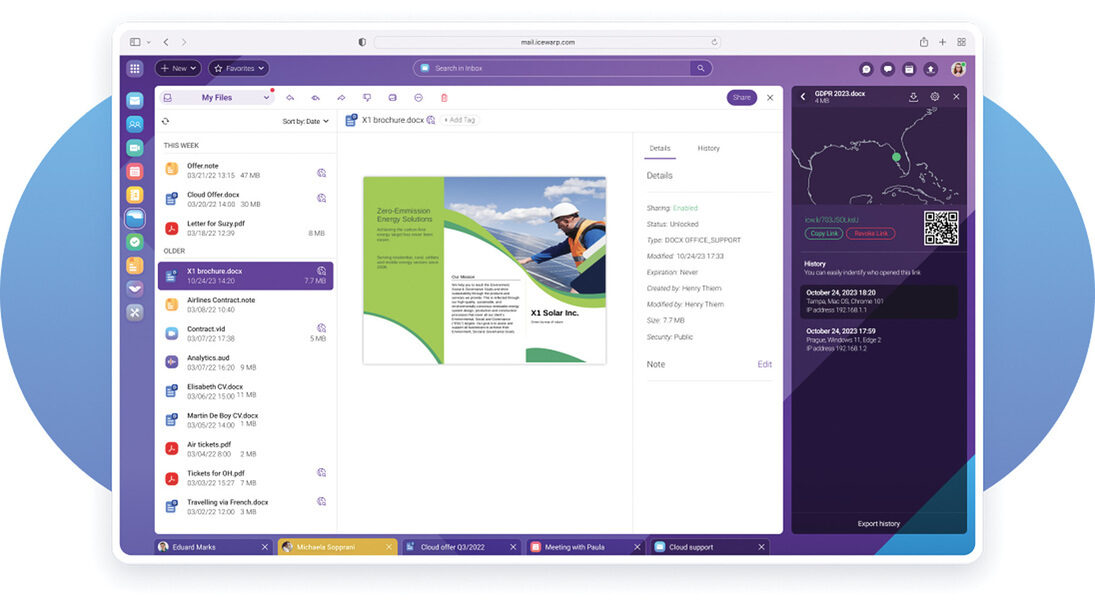Change sorting via Sort by: Date
The height and width of the screenshot is (605, 1095).
point(305,121)
